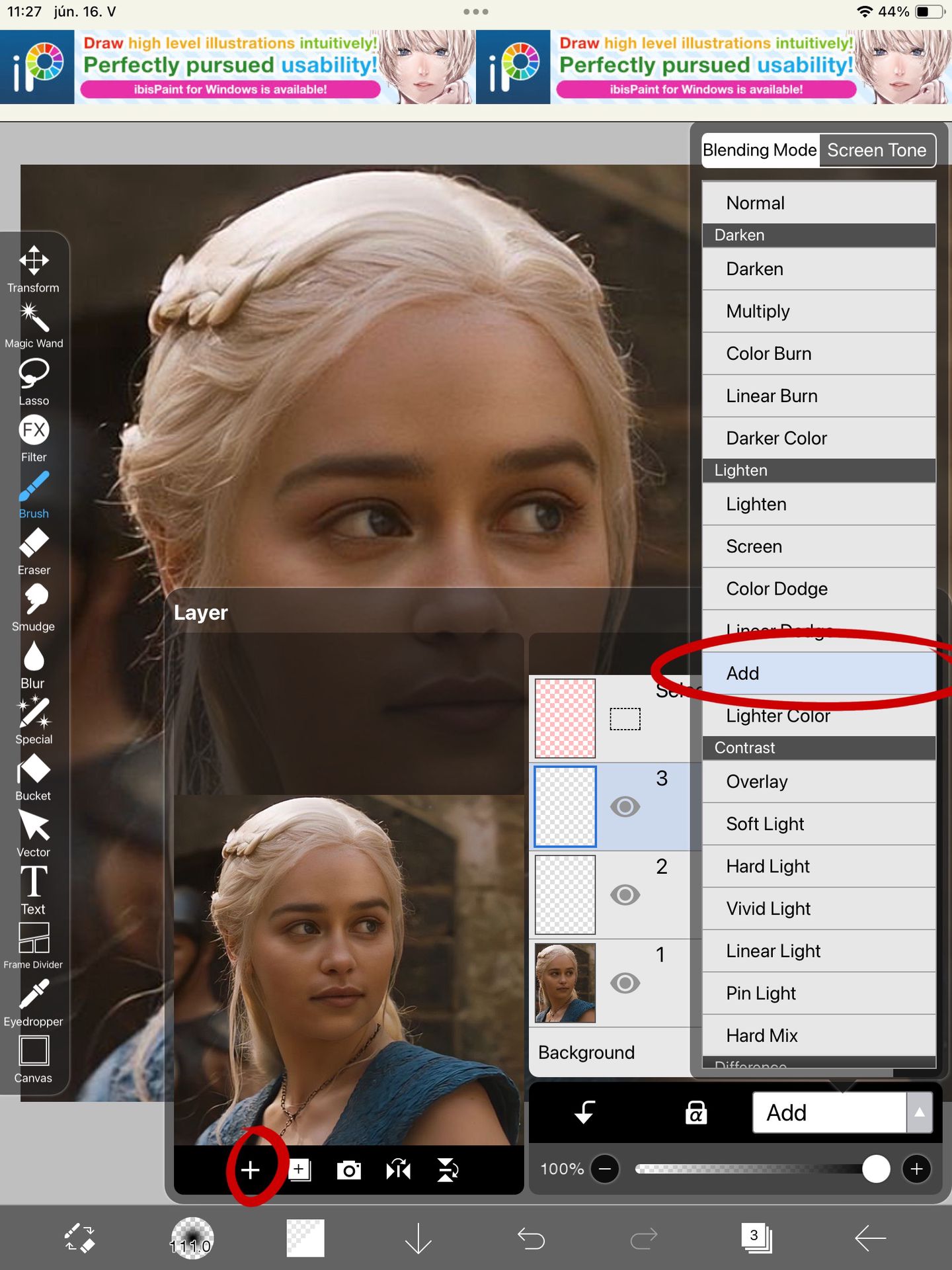Switch brush and eraser bottom icon
This screenshot has height=1270, width=952.
tap(79, 1238)
